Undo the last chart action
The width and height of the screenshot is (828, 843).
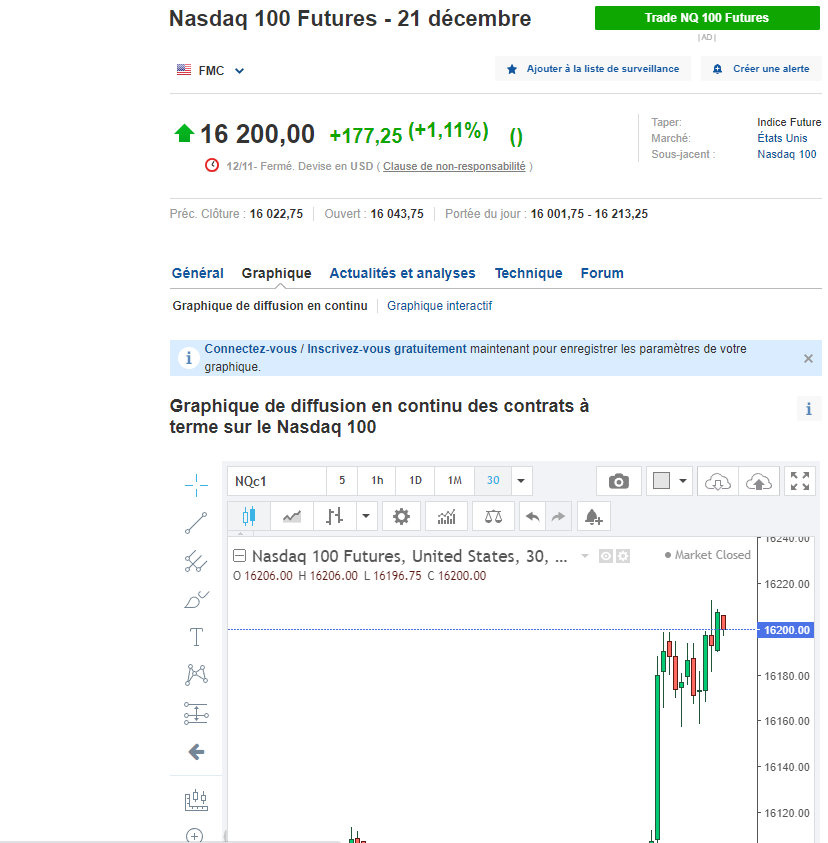[532, 517]
